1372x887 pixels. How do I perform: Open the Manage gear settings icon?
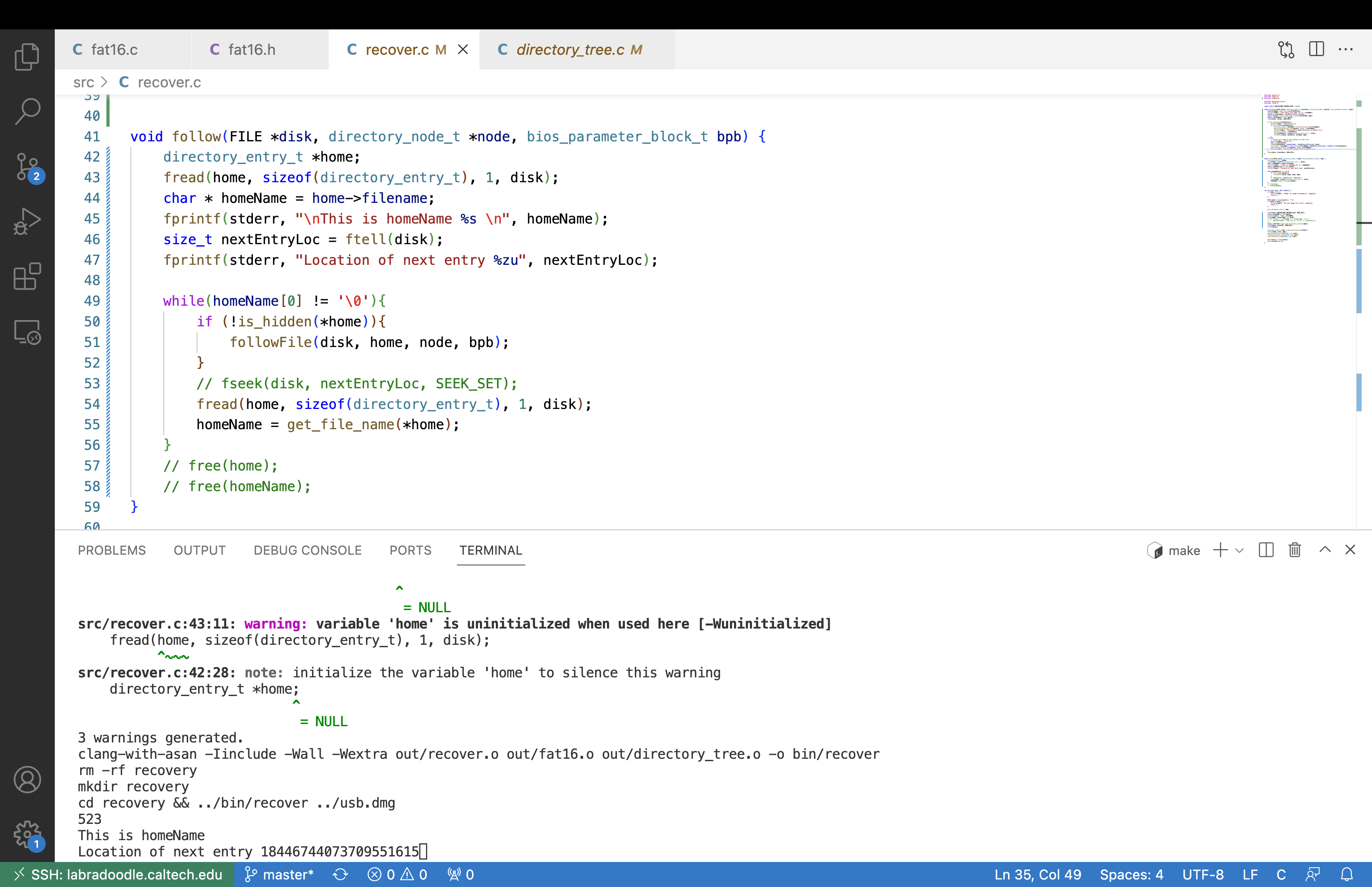coord(27,835)
